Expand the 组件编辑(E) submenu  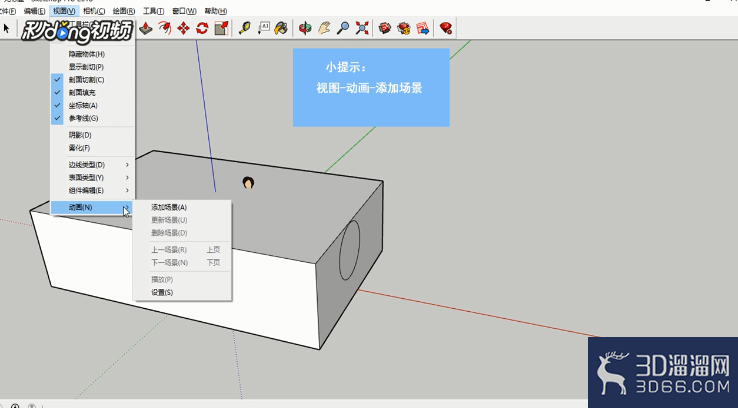pos(92,191)
